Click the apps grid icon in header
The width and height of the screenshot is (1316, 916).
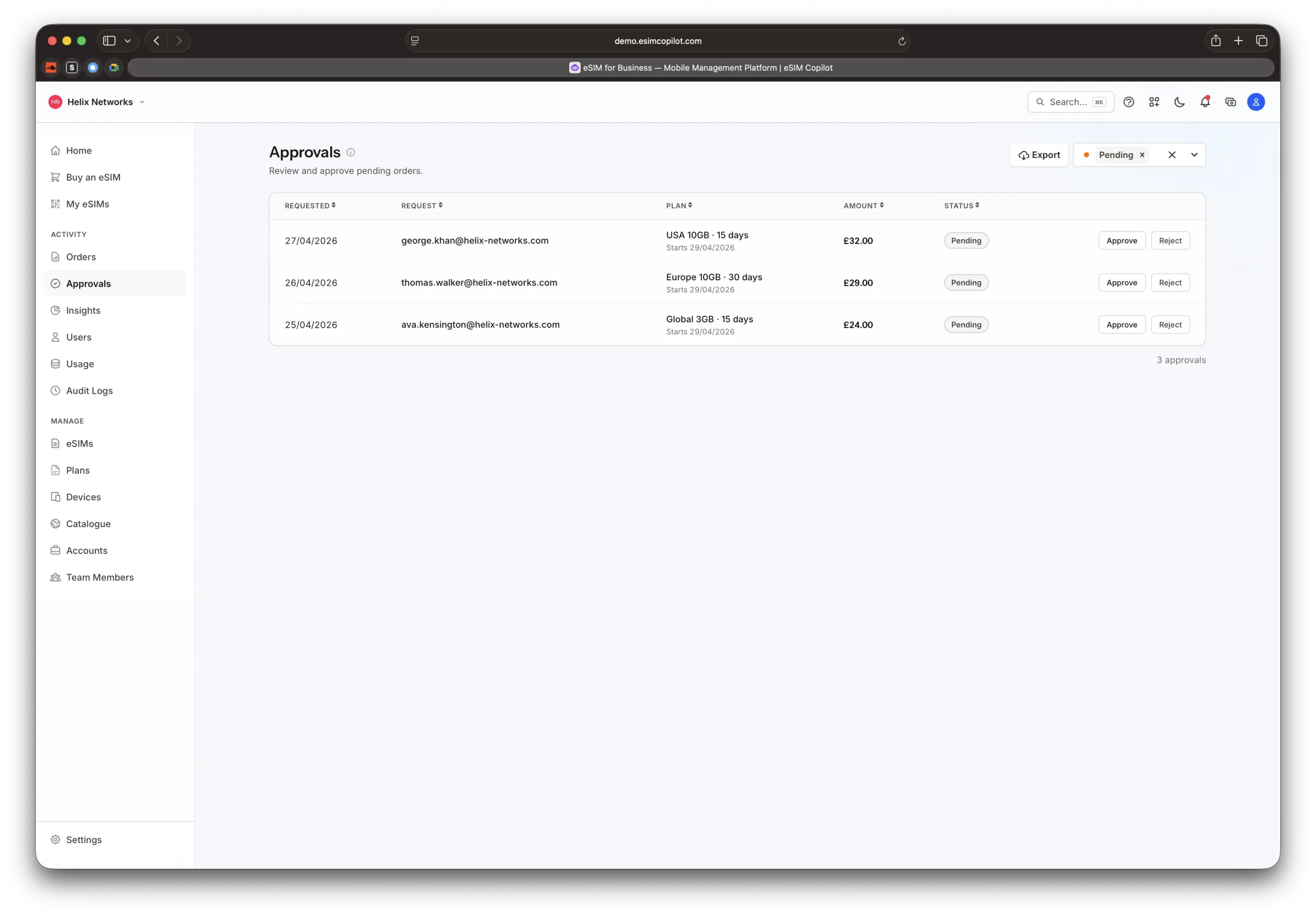[1154, 102]
